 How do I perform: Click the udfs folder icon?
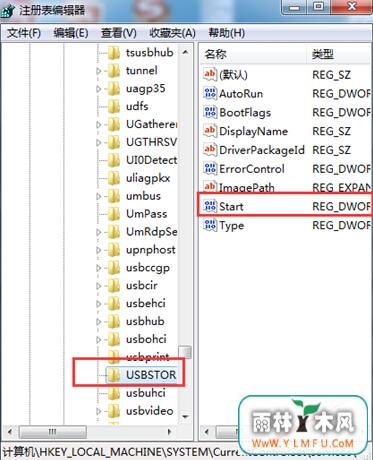[114, 107]
